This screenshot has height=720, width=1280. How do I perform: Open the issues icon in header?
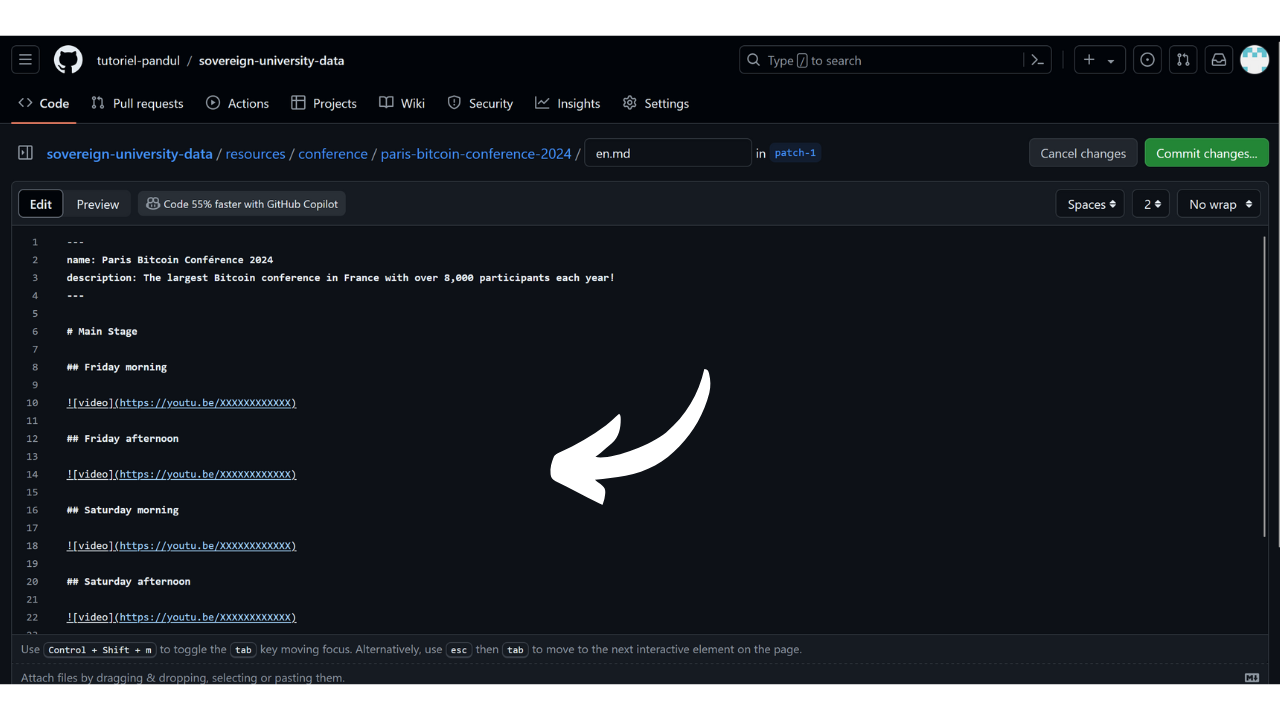pos(1147,60)
